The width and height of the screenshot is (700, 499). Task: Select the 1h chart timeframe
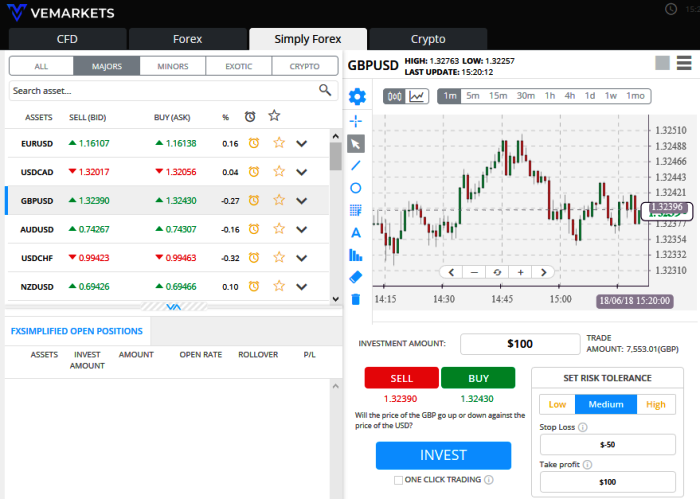pyautogui.click(x=550, y=96)
